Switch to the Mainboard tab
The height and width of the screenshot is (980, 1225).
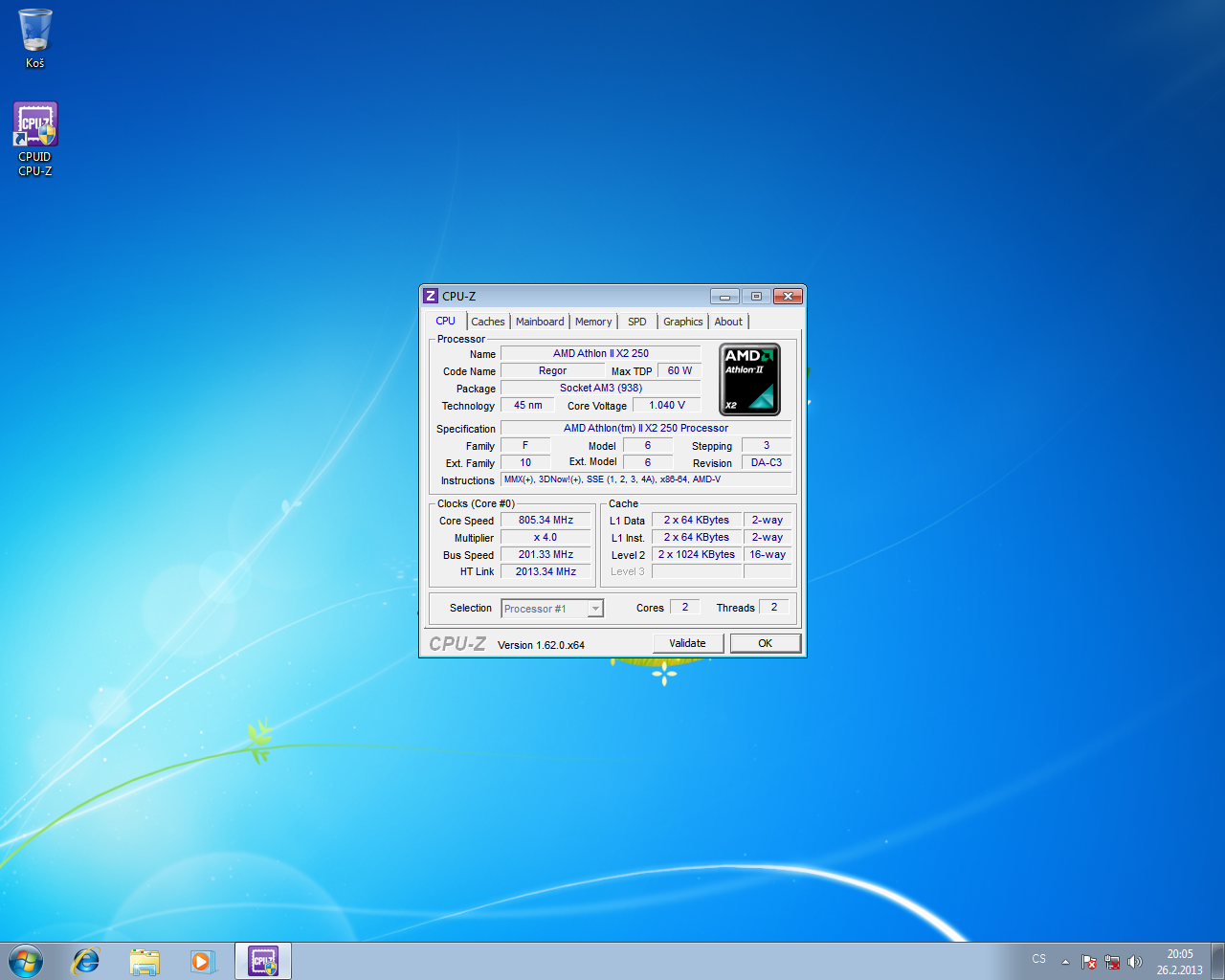point(540,322)
